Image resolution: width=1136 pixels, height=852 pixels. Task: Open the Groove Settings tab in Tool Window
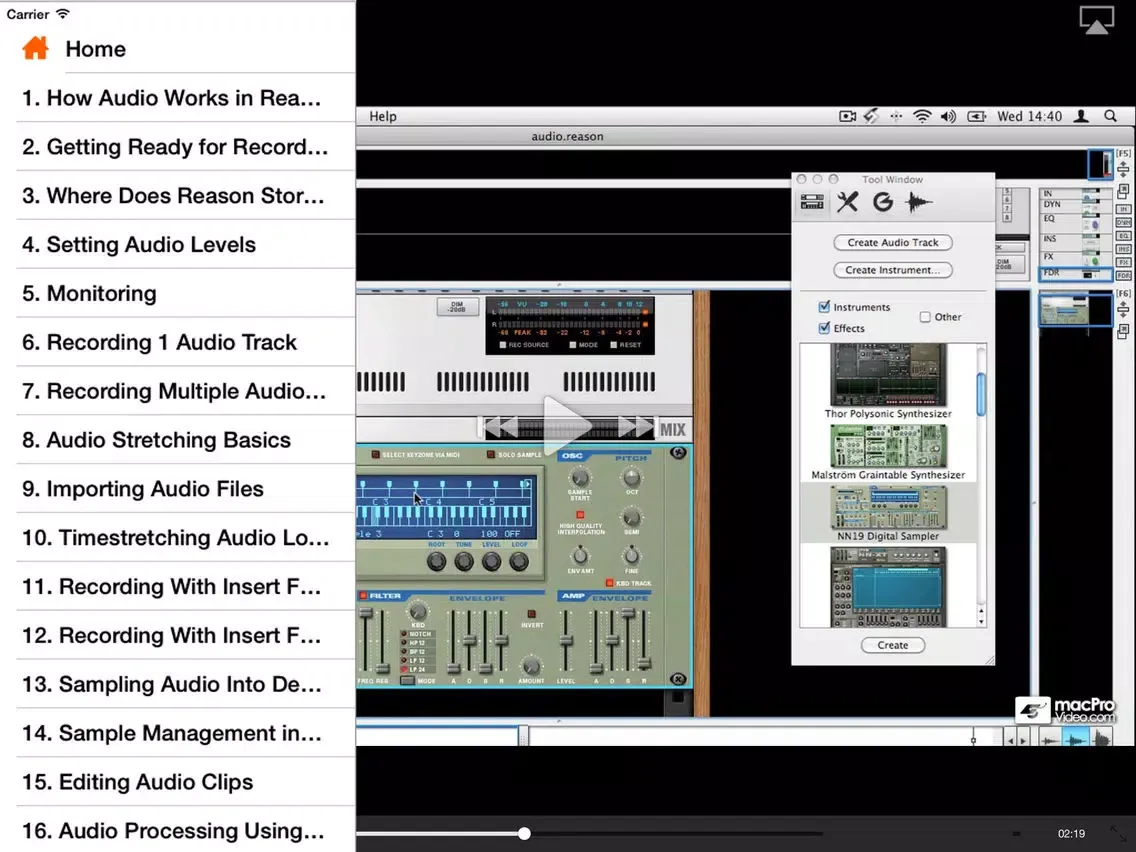coord(882,202)
